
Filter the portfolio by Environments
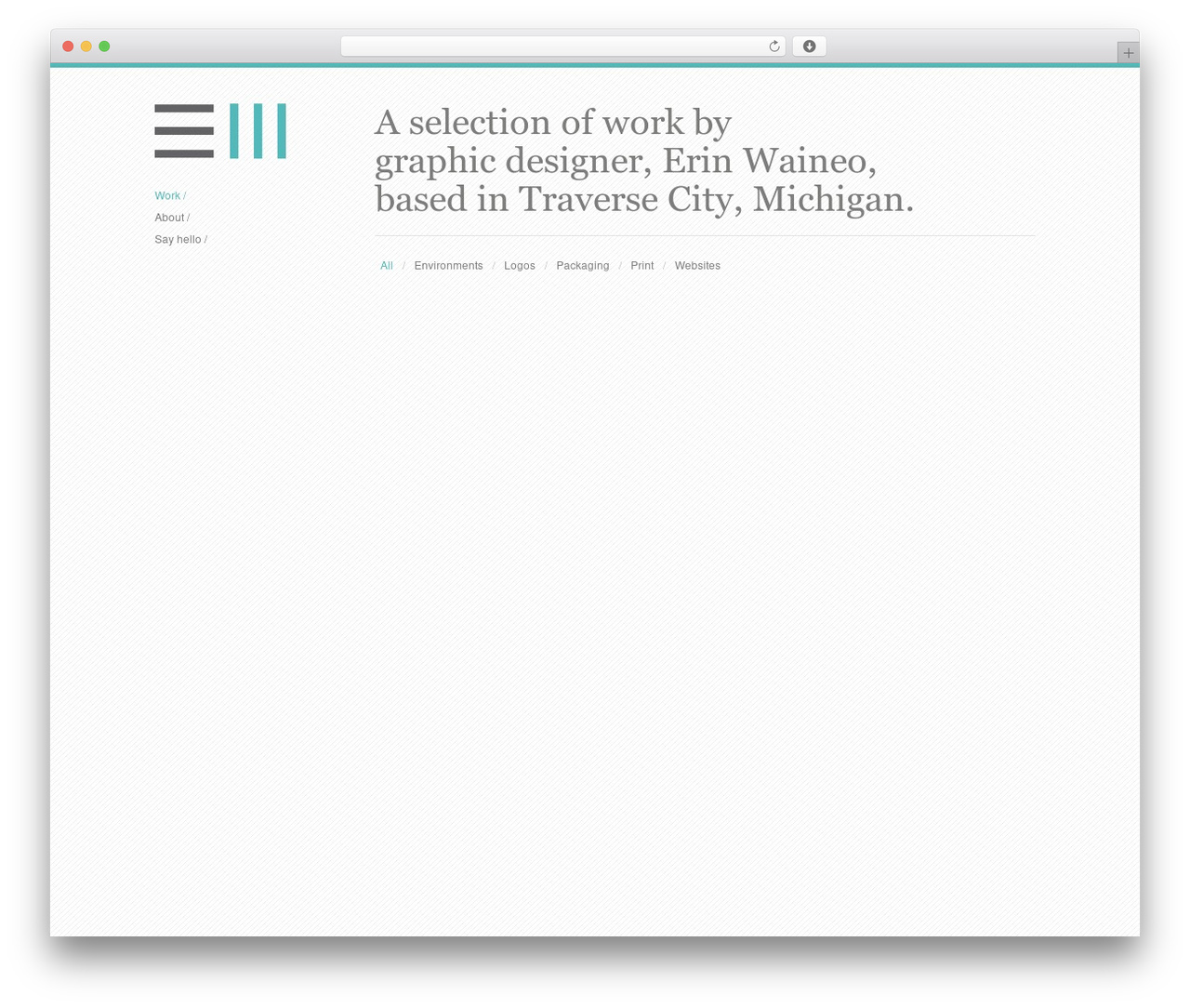[448, 266]
